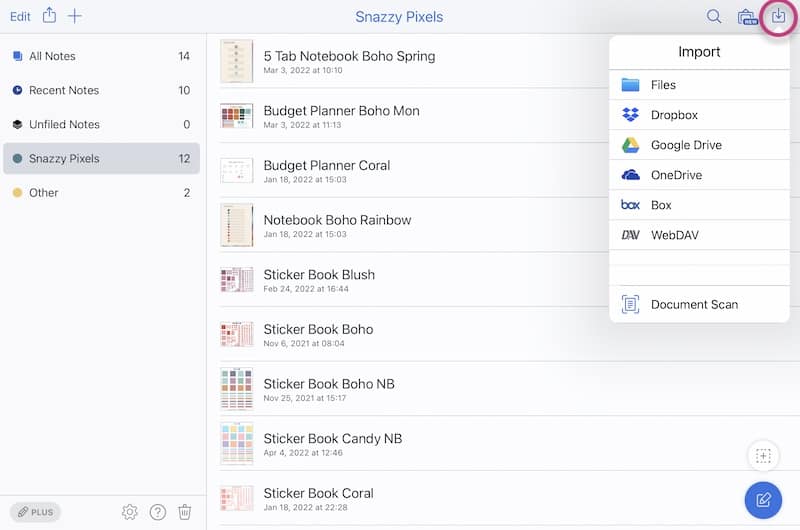Screen dimensions: 800x530
Task: Tap the PLUS upgrade button
Action: [x=36, y=512]
